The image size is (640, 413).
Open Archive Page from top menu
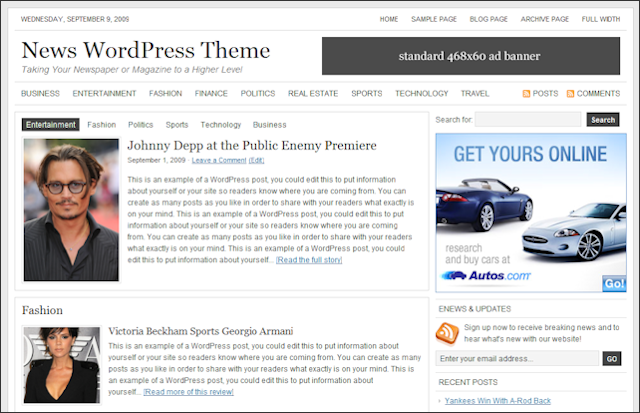(544, 19)
